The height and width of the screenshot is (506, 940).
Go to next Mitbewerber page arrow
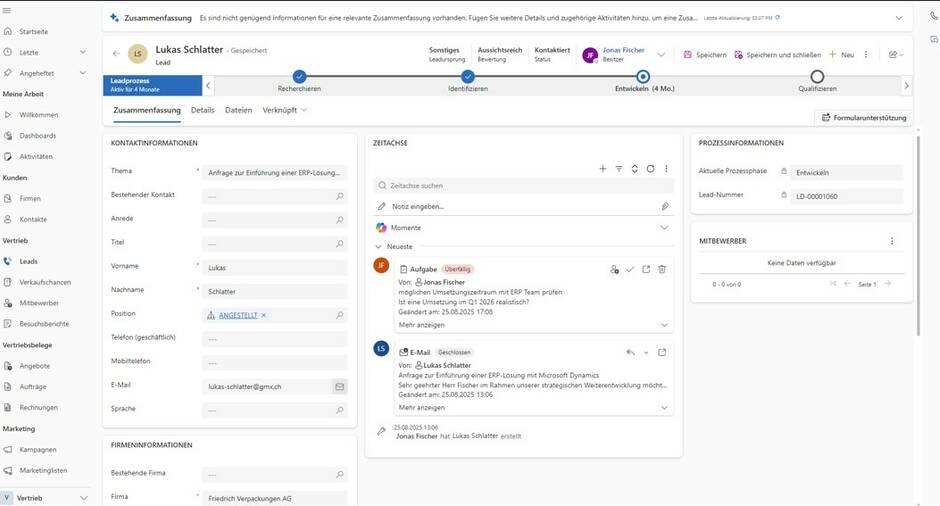[887, 284]
